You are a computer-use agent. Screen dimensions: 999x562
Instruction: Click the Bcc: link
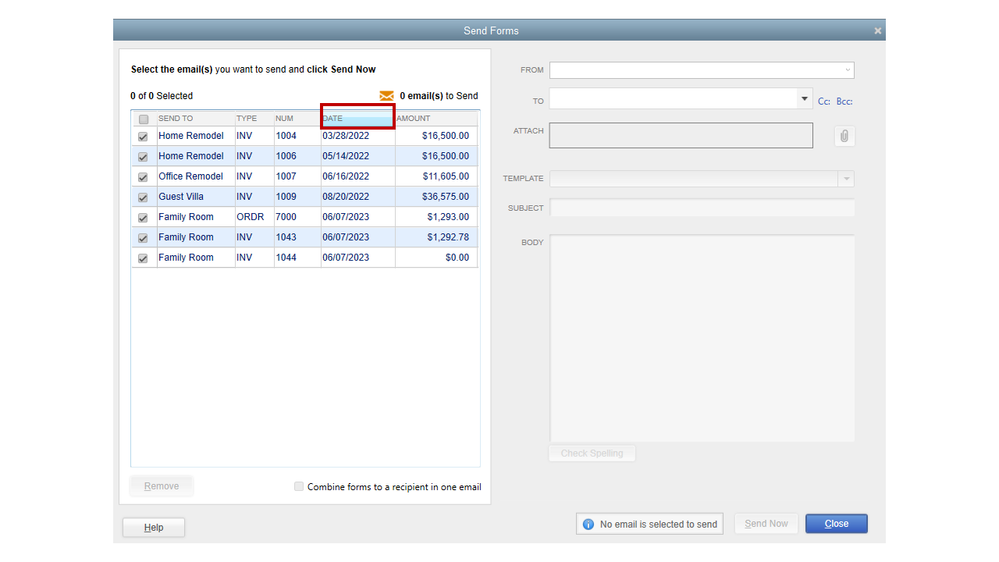(x=844, y=101)
